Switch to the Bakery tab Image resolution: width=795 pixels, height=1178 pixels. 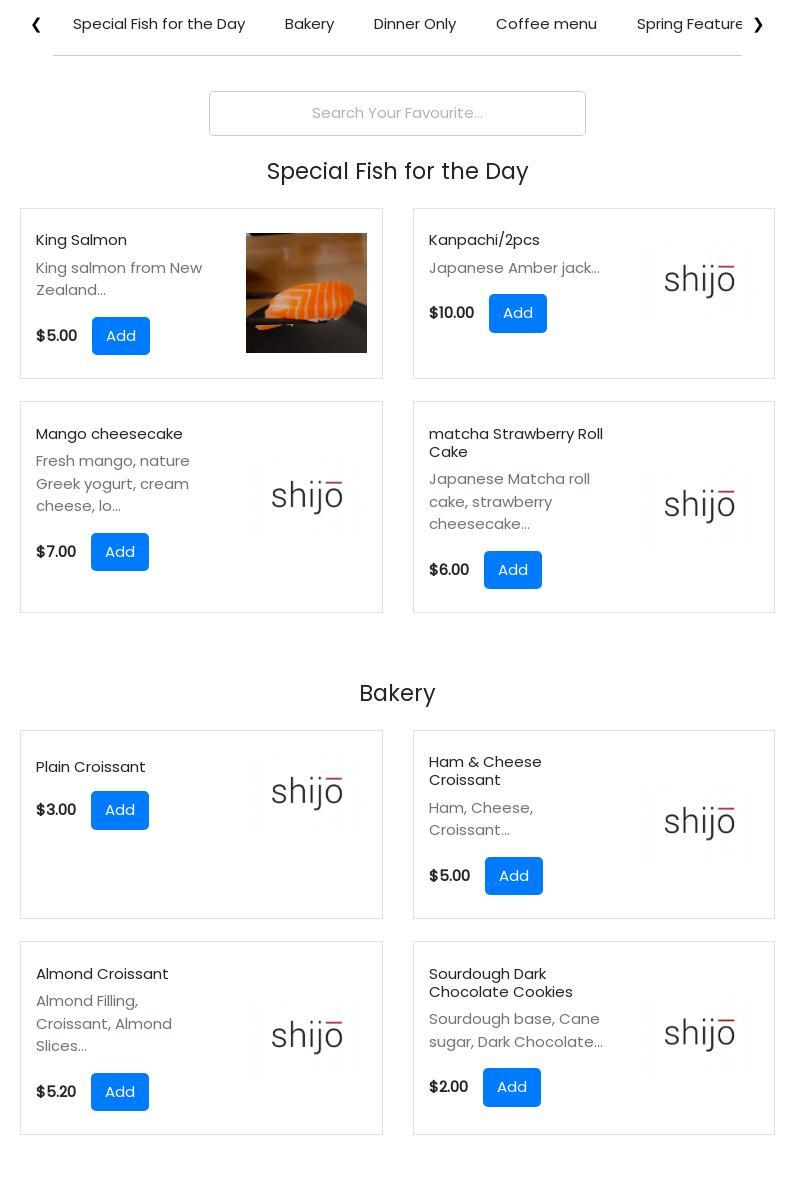pos(309,24)
